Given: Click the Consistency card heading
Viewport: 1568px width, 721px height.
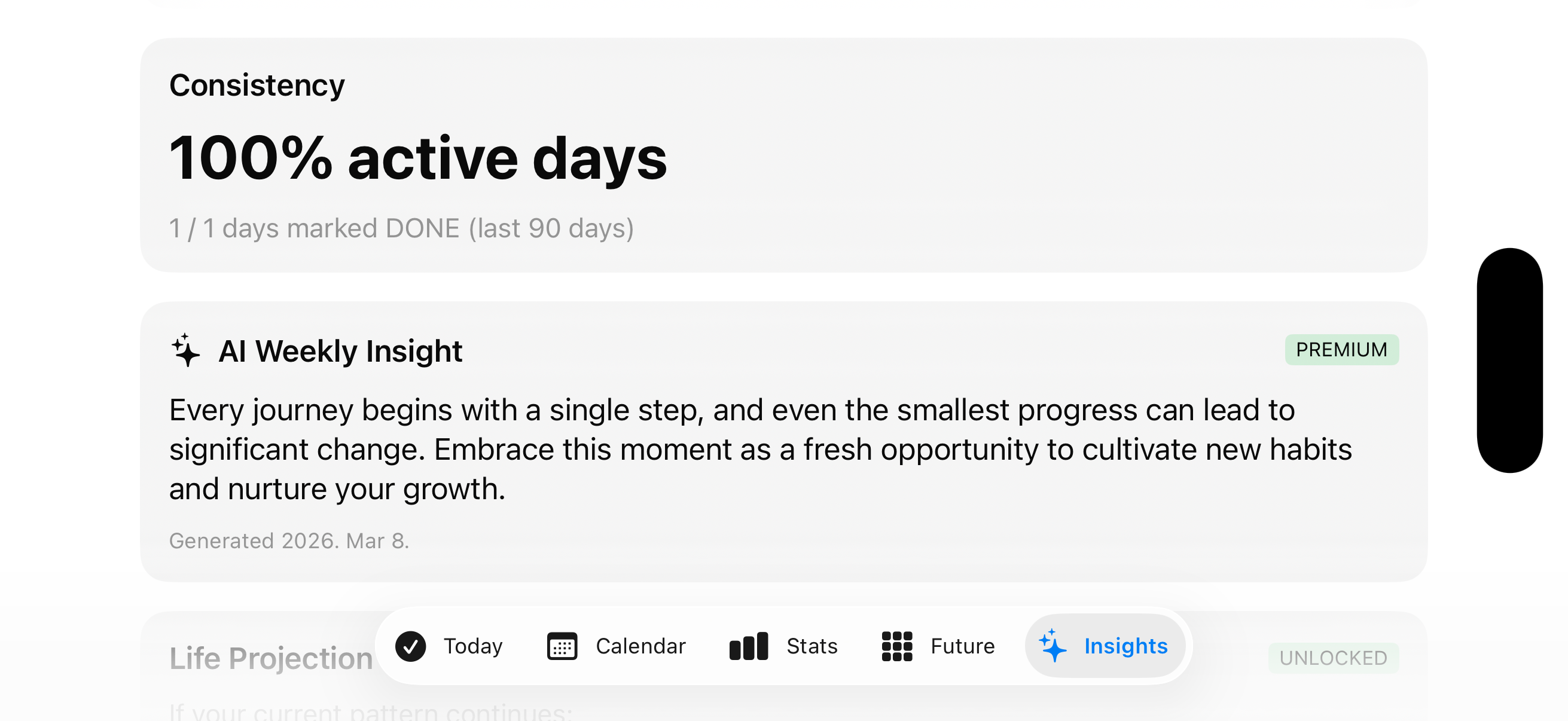Looking at the screenshot, I should point(257,85).
